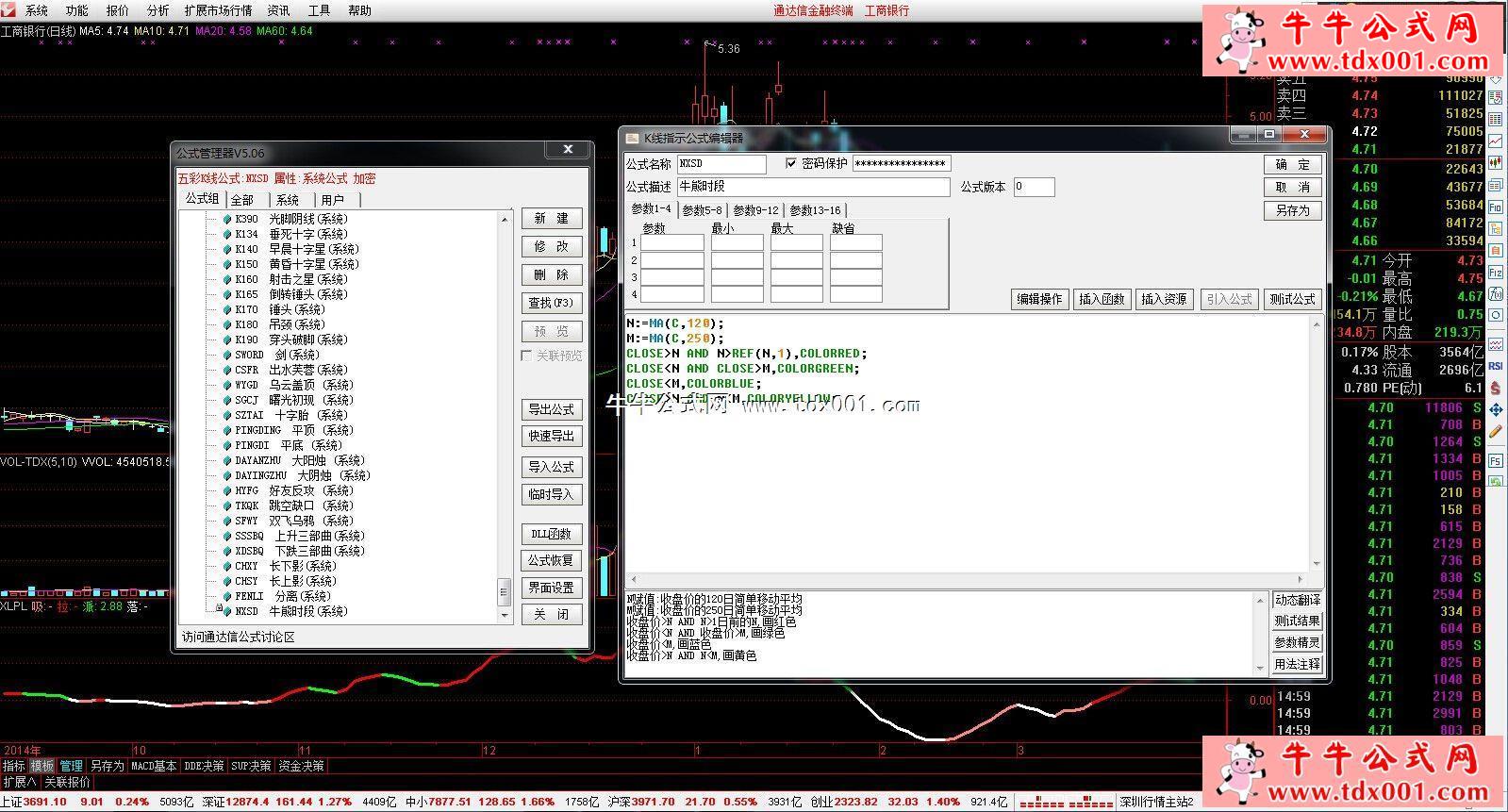
Task: Click the 动态翻译 button
Action: [x=1298, y=600]
